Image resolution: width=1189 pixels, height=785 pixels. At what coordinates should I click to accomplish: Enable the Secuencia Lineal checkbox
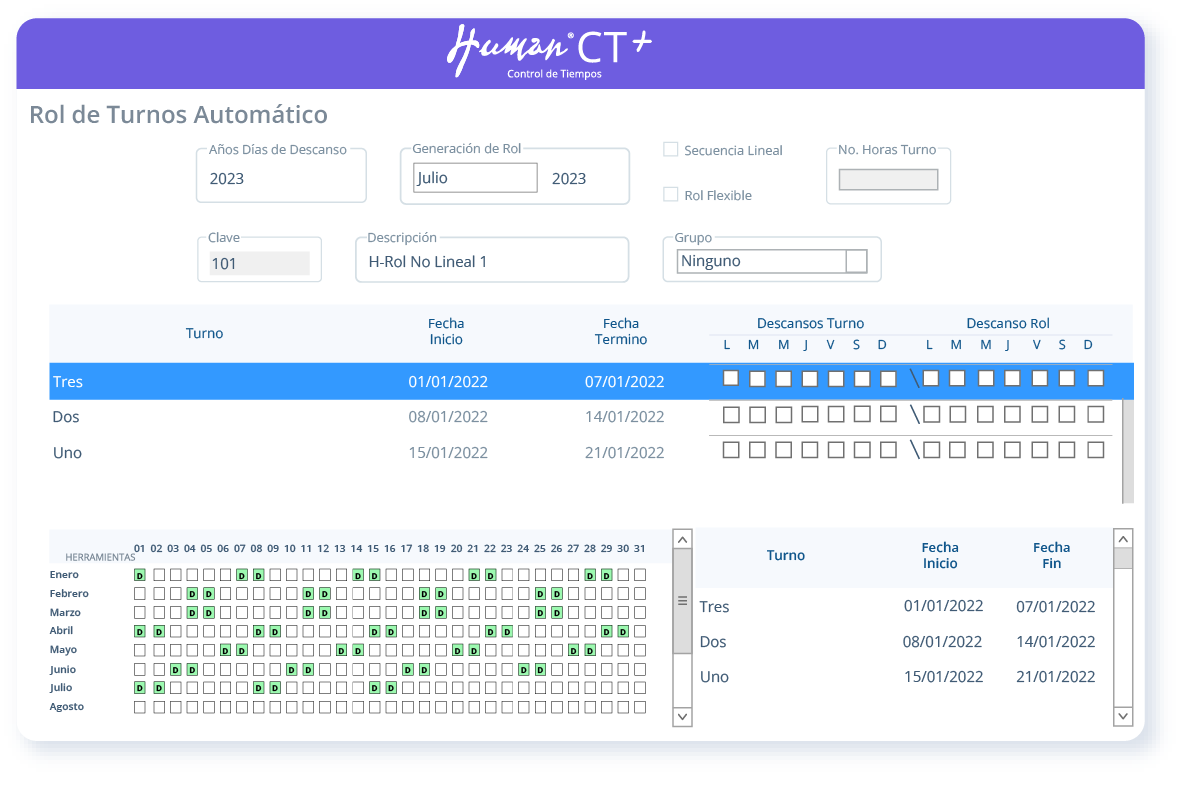[x=671, y=150]
